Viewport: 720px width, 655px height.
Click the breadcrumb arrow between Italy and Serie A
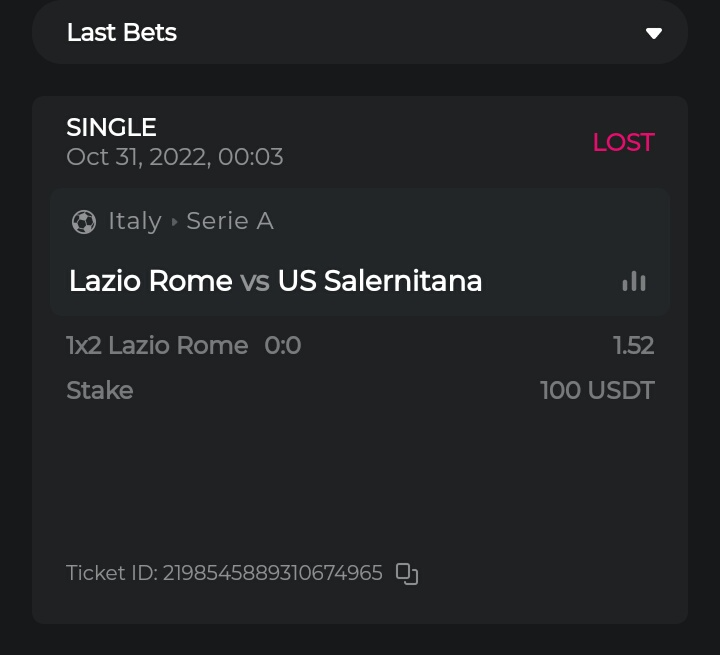pos(174,221)
